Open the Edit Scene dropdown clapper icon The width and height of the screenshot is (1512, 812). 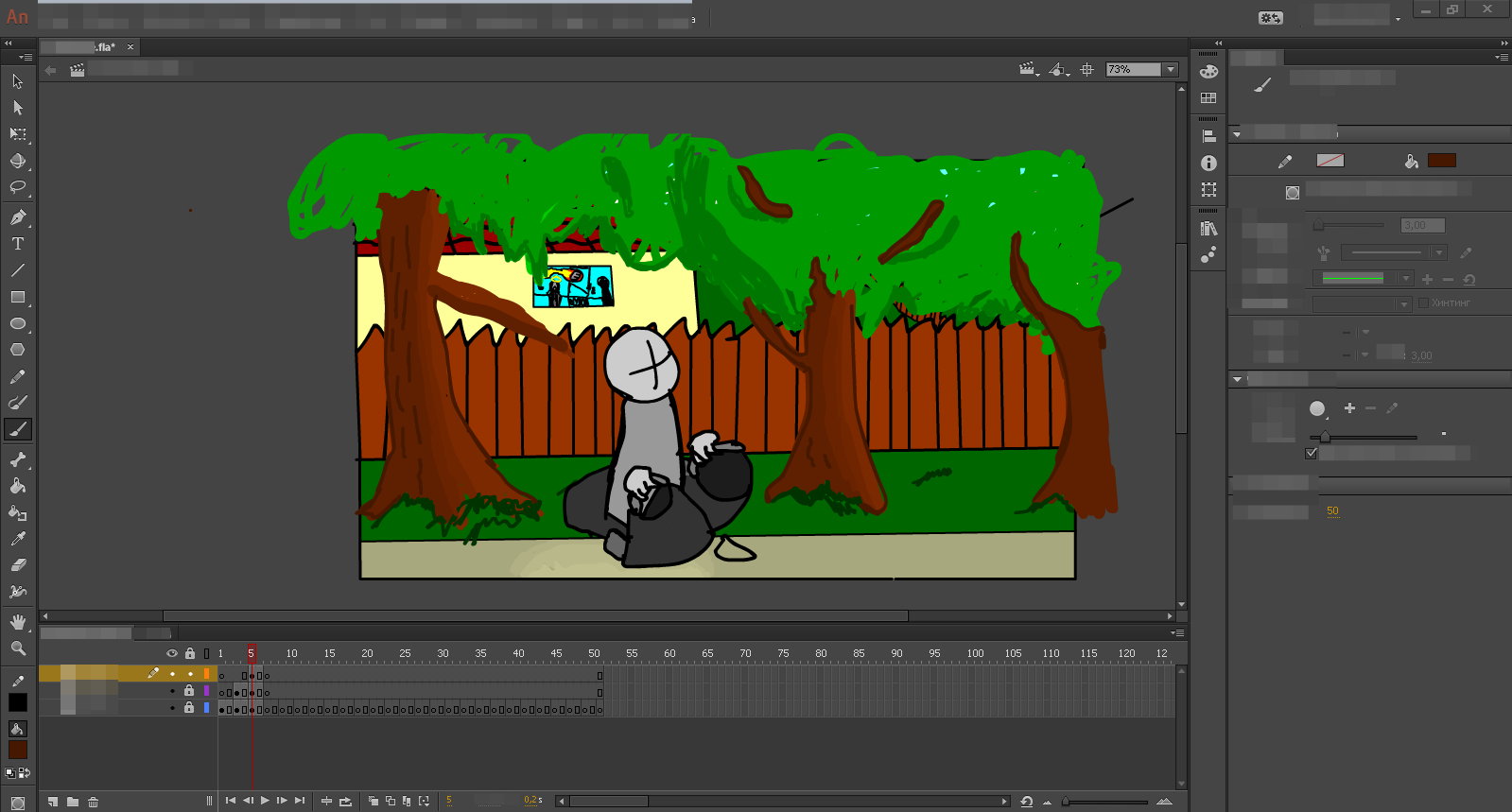1029,69
